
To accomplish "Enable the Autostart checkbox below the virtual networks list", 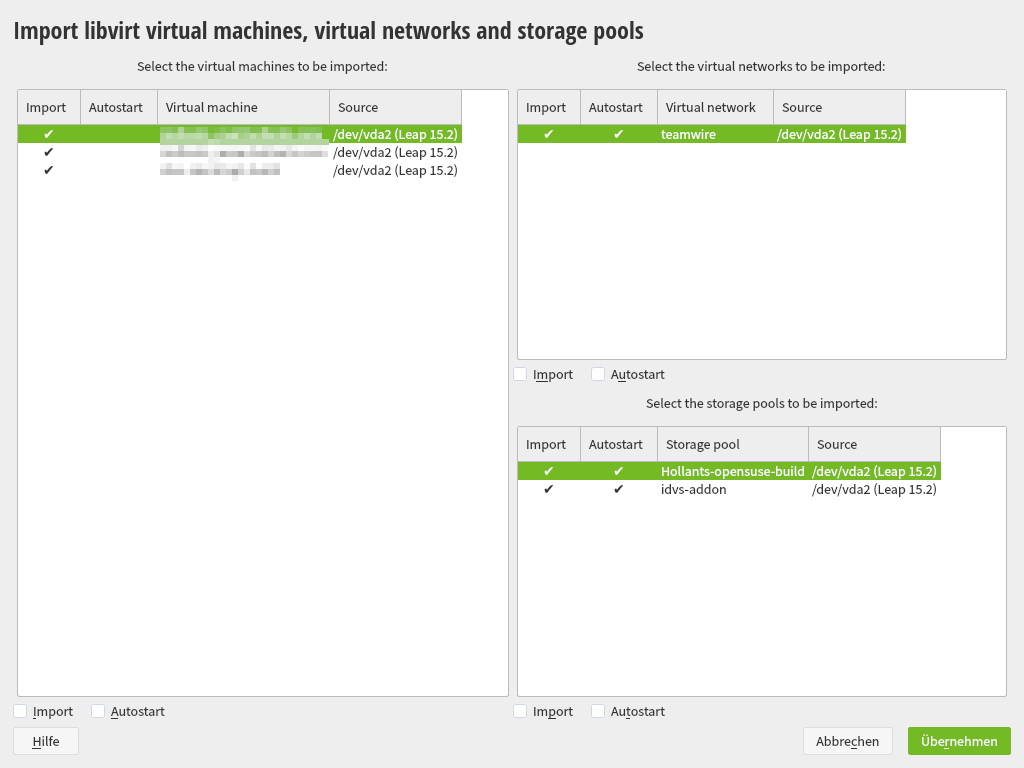I will [598, 374].
